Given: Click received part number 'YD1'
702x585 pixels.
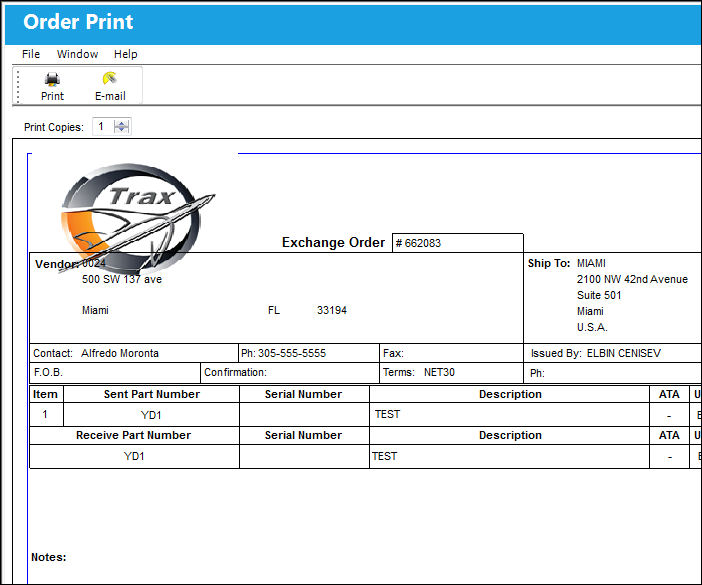Looking at the screenshot, I should 134,456.
